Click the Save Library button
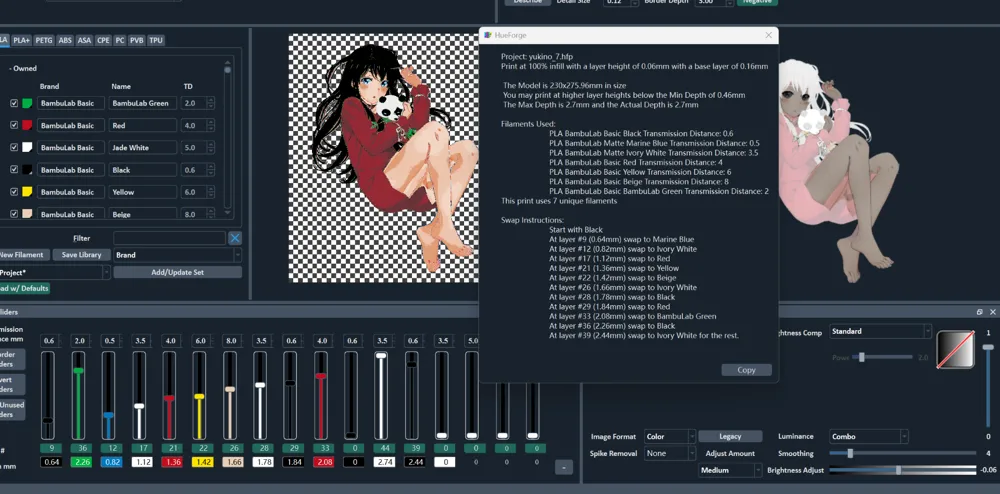The height and width of the screenshot is (494, 1000). tap(82, 255)
